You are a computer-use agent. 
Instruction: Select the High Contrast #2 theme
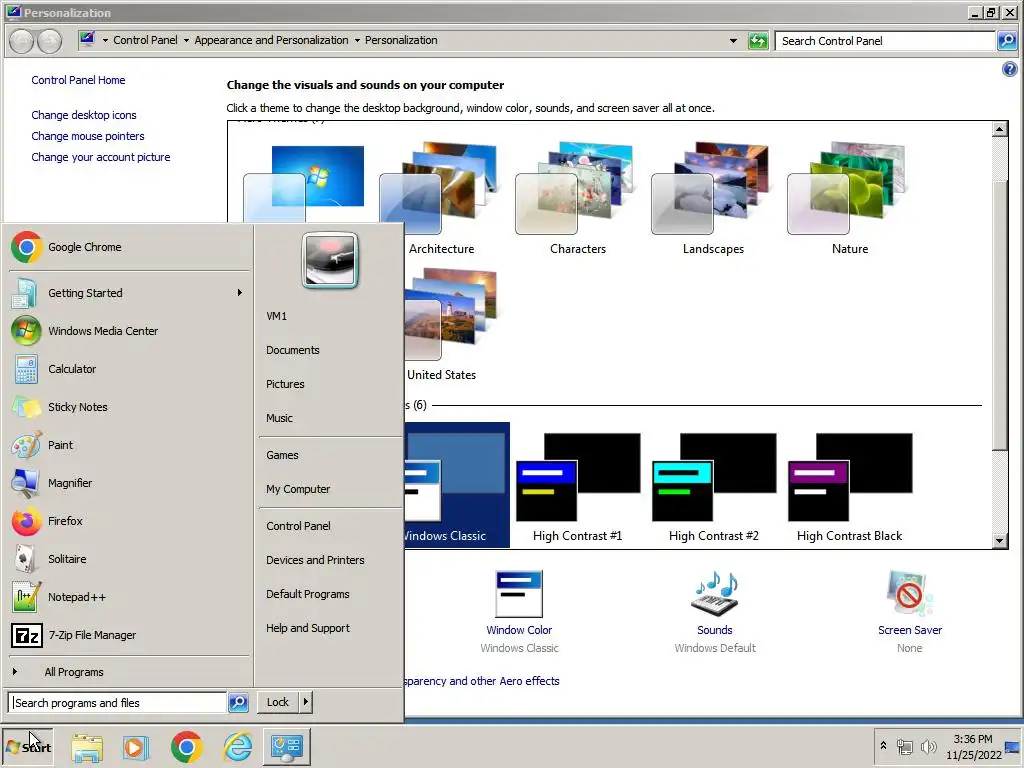(713, 486)
